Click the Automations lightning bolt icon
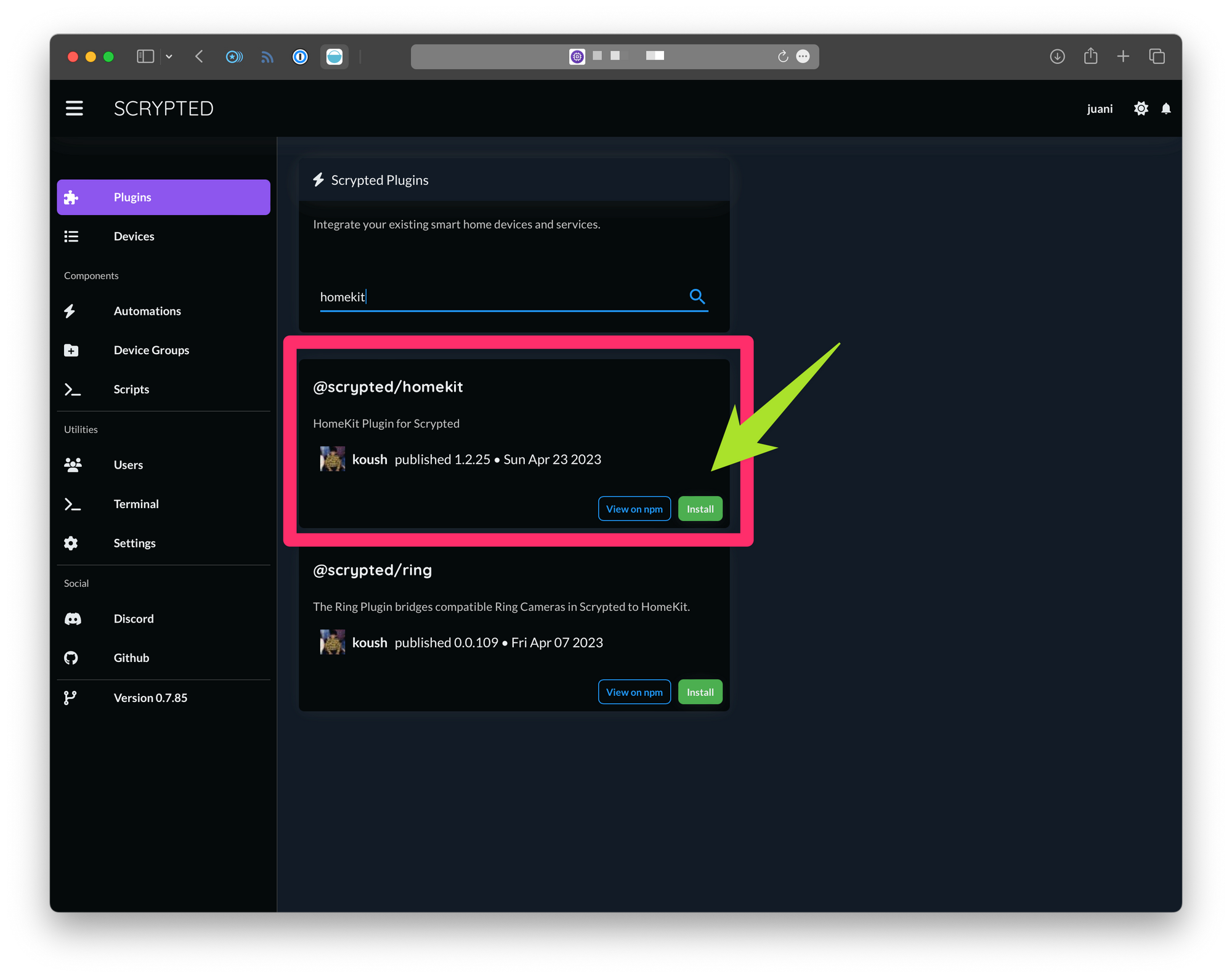 coord(70,311)
